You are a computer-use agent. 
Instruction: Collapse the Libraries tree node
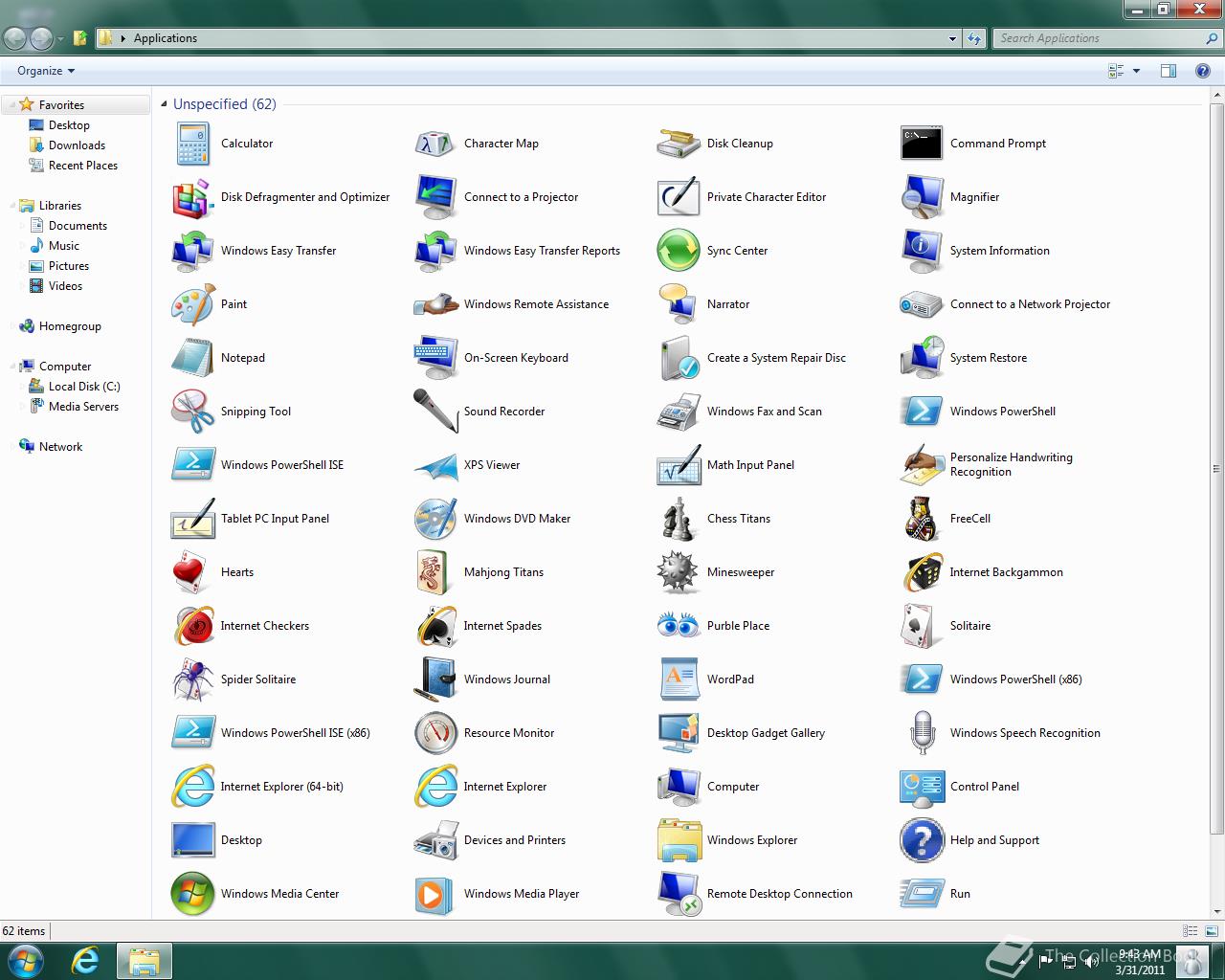(x=13, y=206)
